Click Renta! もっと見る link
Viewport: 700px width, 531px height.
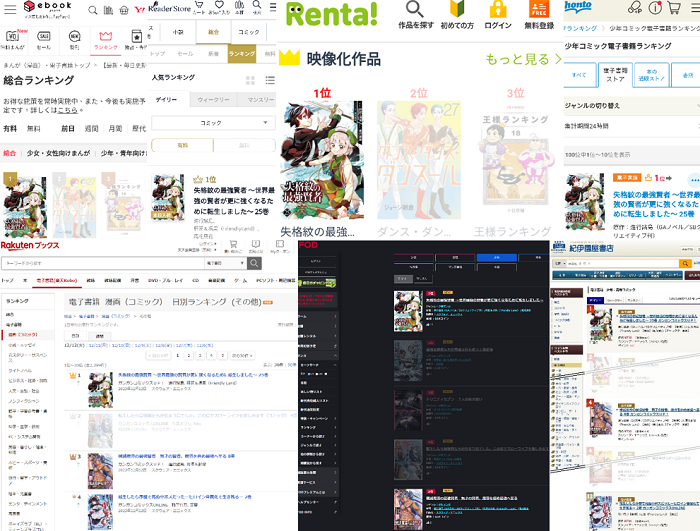[x=523, y=59]
